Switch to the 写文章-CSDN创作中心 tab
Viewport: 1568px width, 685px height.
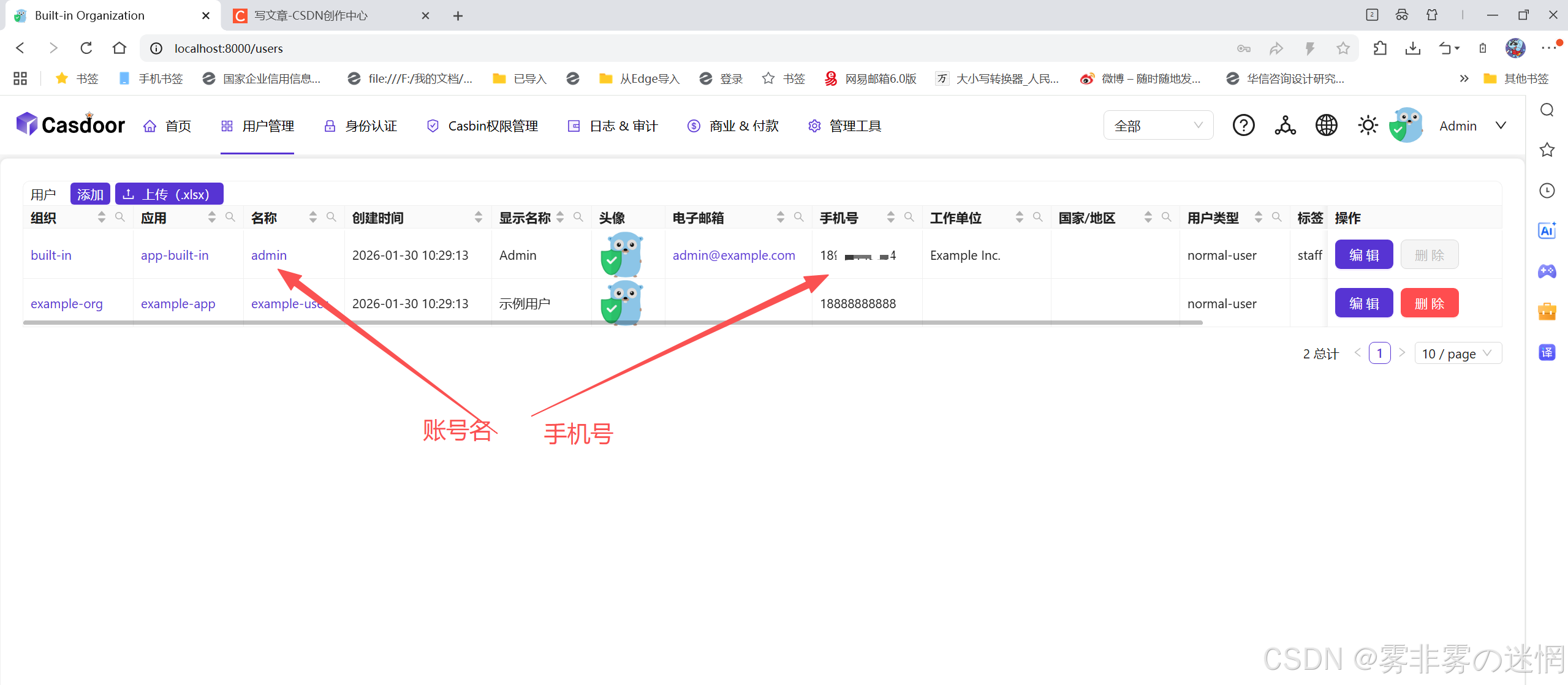tap(311, 15)
